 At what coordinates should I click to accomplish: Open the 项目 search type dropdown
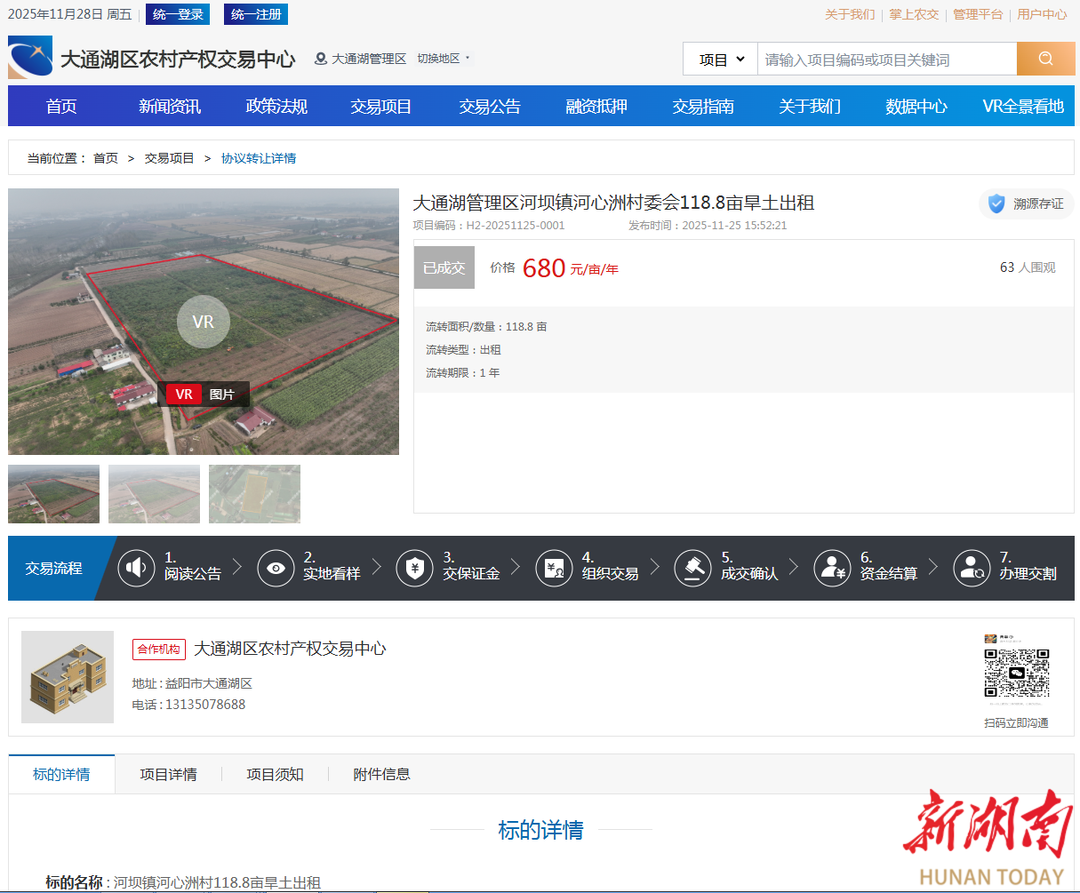(x=720, y=59)
